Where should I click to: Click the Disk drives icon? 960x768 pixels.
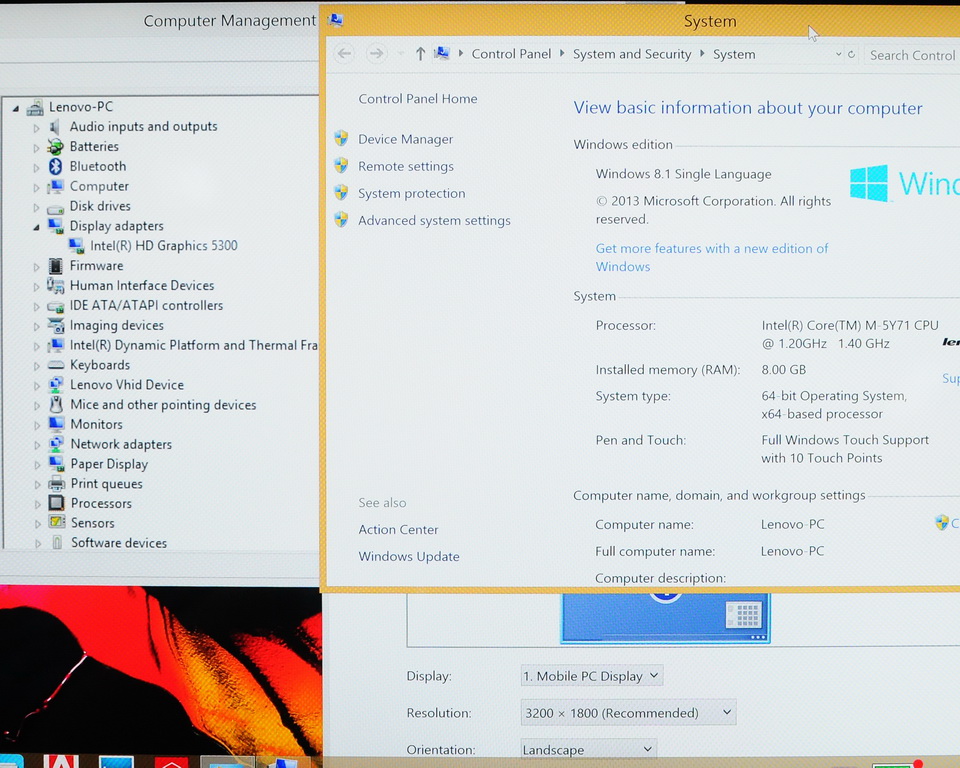[55, 208]
